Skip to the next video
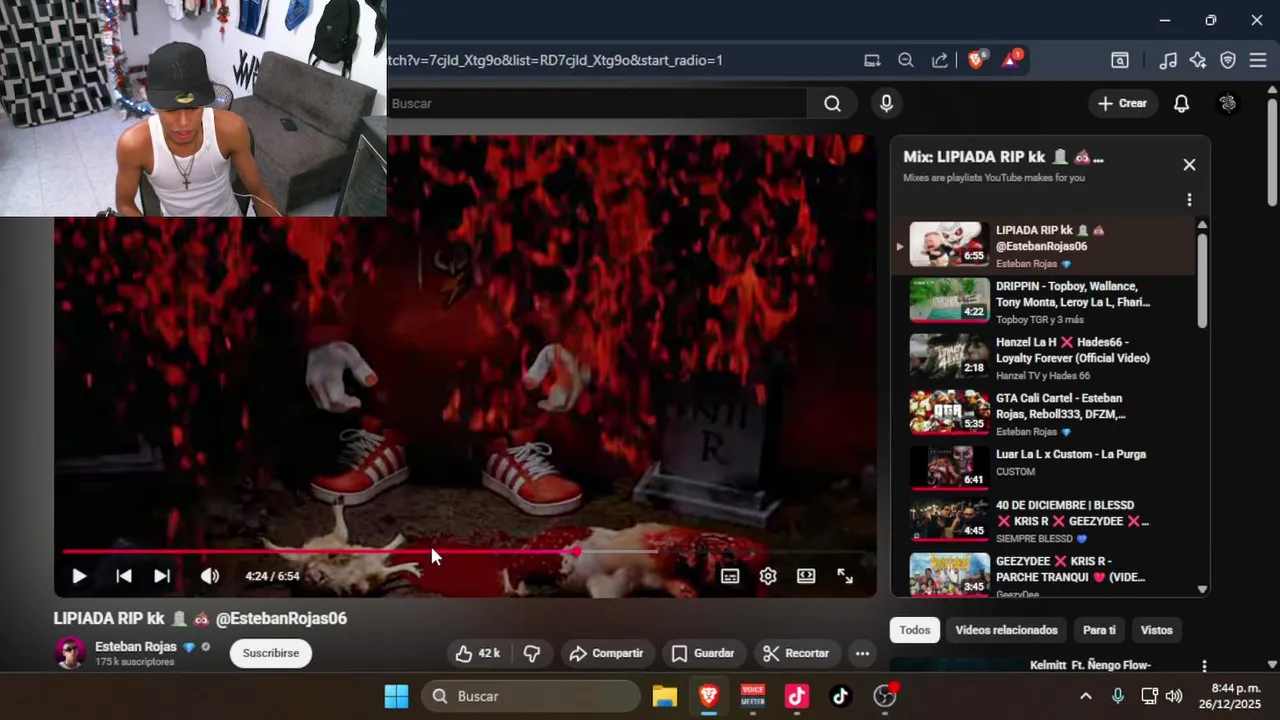 [162, 576]
